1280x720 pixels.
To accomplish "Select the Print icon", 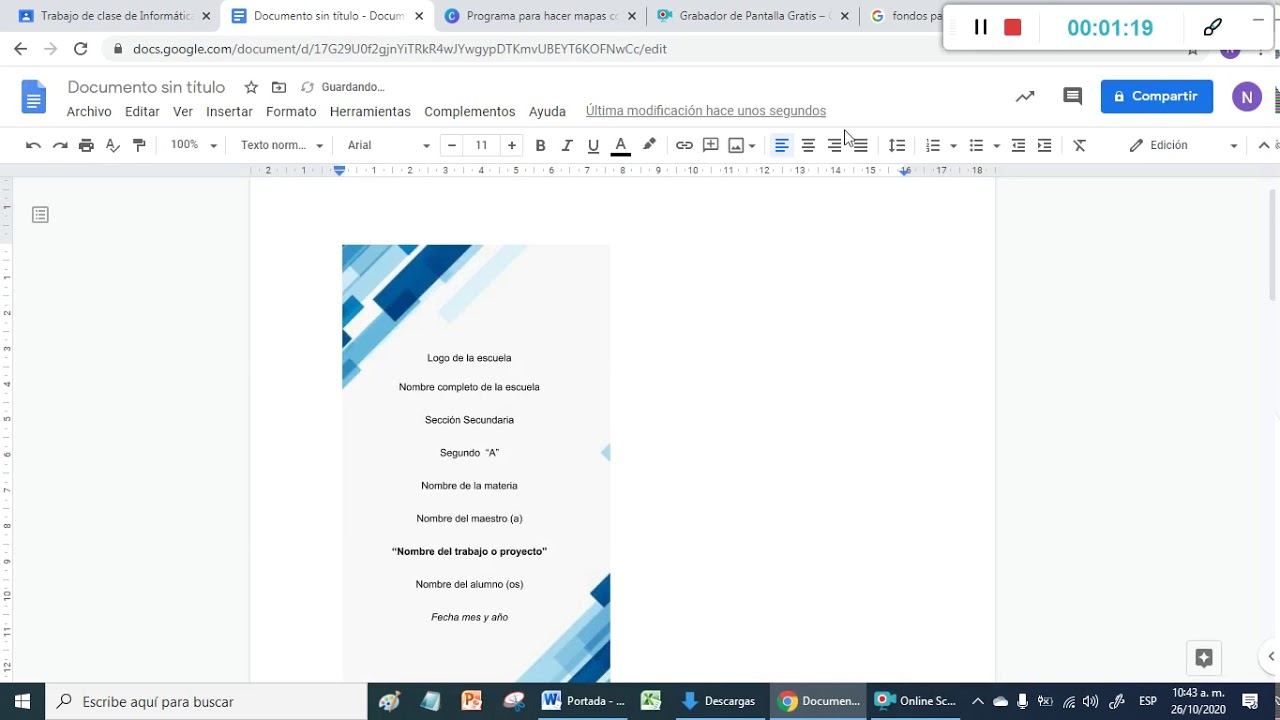I will tap(86, 145).
